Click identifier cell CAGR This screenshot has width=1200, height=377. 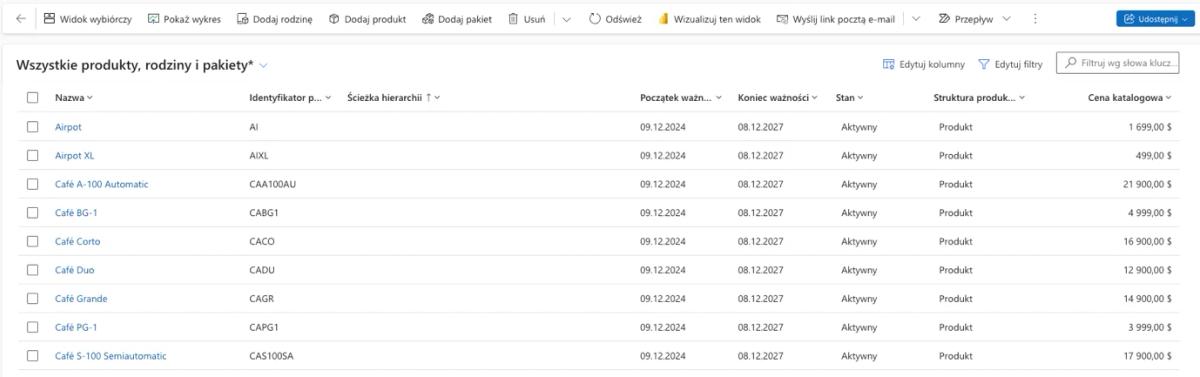262,298
